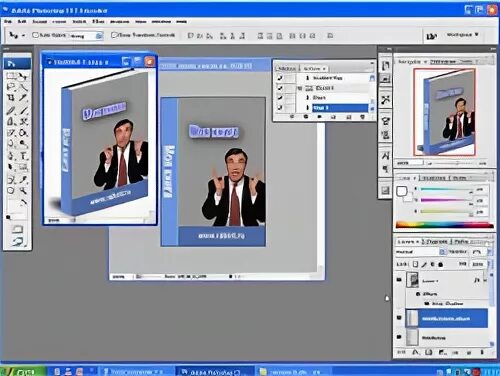Click the Fill value field in Layers
The height and width of the screenshot is (376, 500).
[478, 264]
